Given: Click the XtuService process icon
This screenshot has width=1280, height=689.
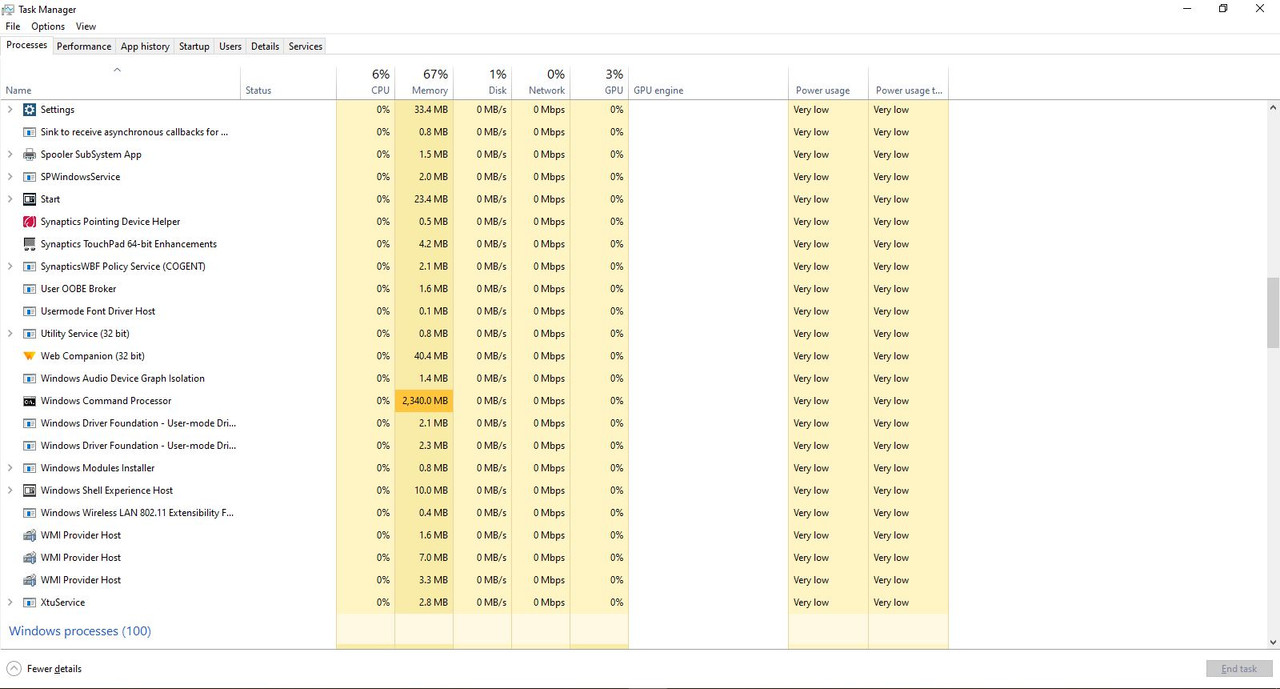Looking at the screenshot, I should point(29,603).
